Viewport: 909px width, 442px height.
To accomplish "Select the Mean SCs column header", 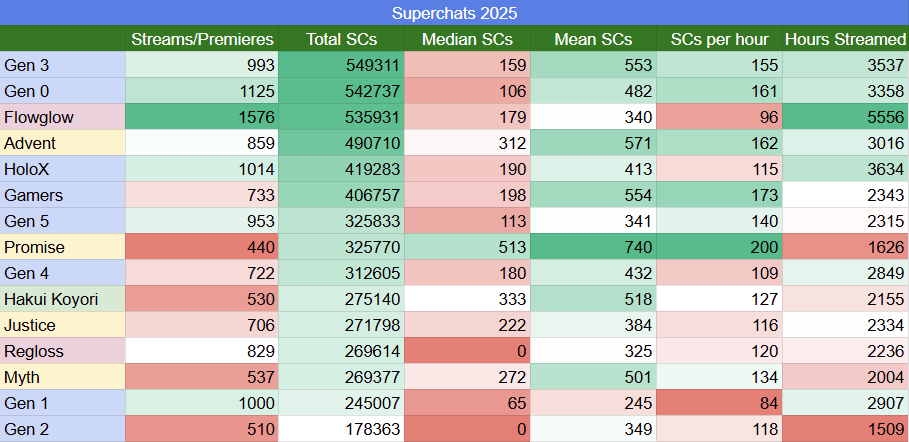I will coord(593,39).
